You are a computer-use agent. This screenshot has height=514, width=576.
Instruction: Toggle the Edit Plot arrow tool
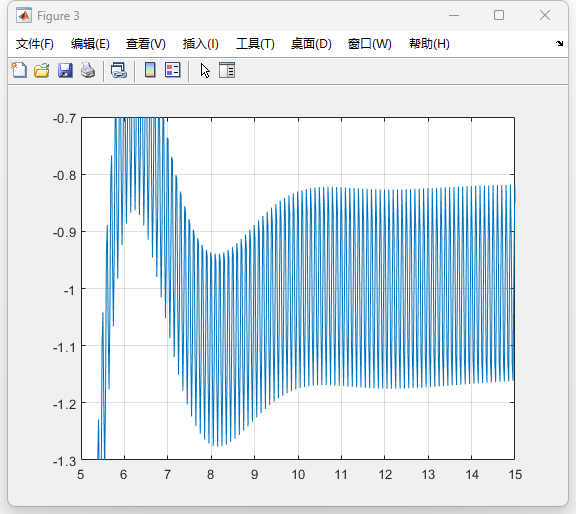pos(205,71)
